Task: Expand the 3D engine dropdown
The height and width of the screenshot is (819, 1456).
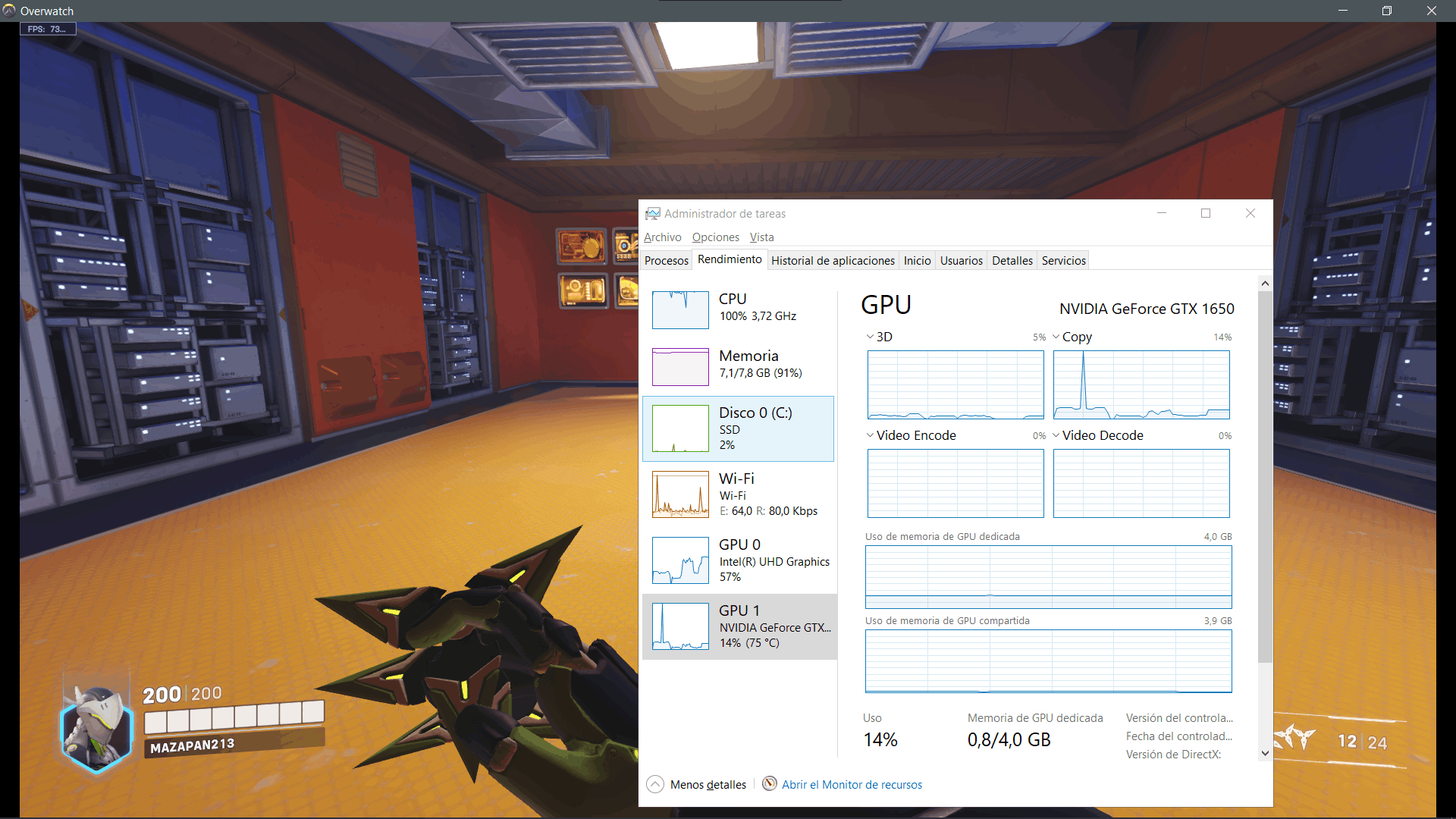Action: coord(870,337)
